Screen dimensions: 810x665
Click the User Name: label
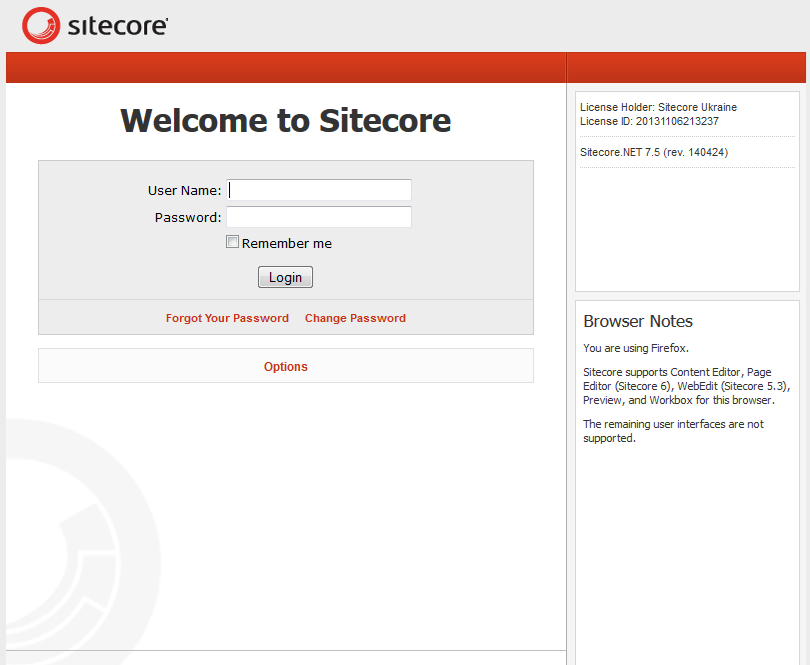[x=184, y=190]
